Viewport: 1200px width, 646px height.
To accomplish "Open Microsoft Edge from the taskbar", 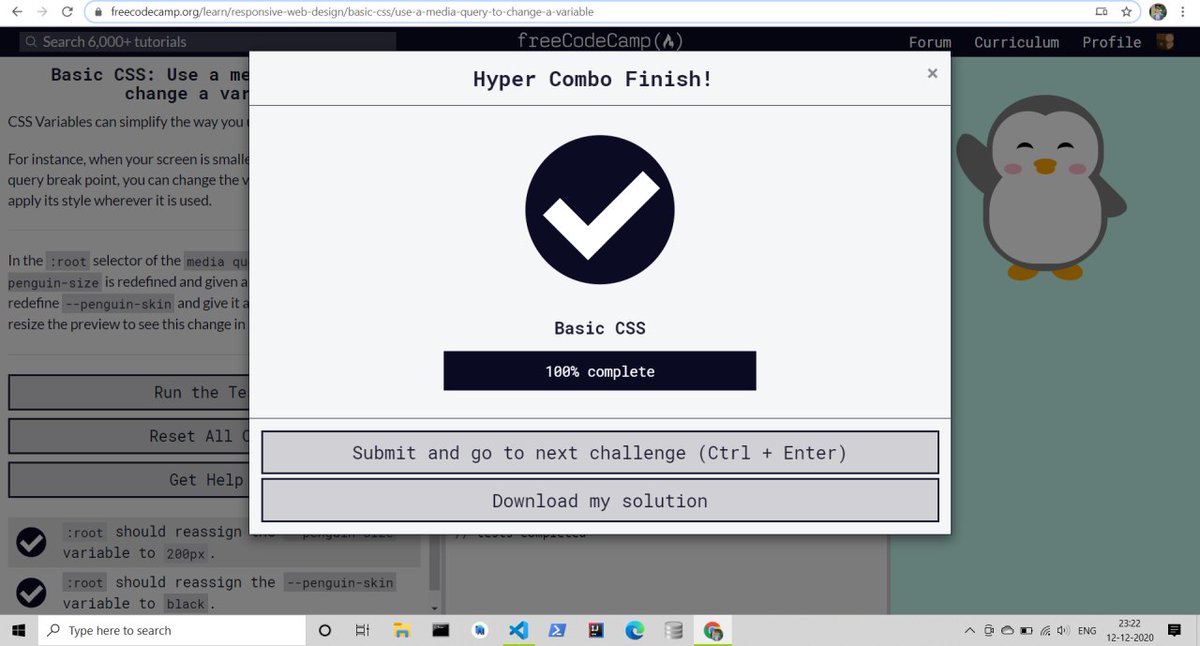I will [634, 630].
